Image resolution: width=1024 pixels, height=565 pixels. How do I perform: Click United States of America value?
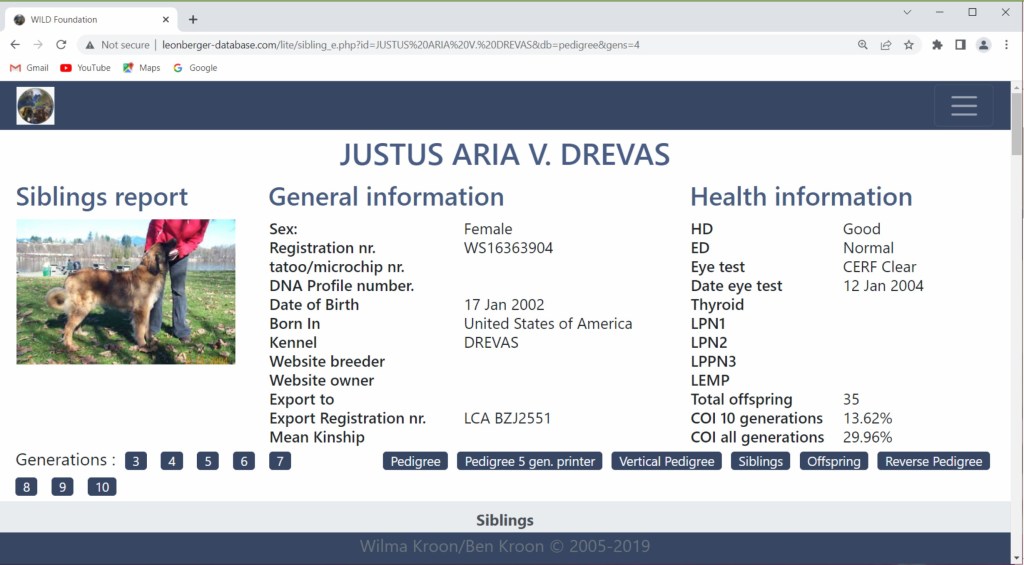(x=548, y=324)
